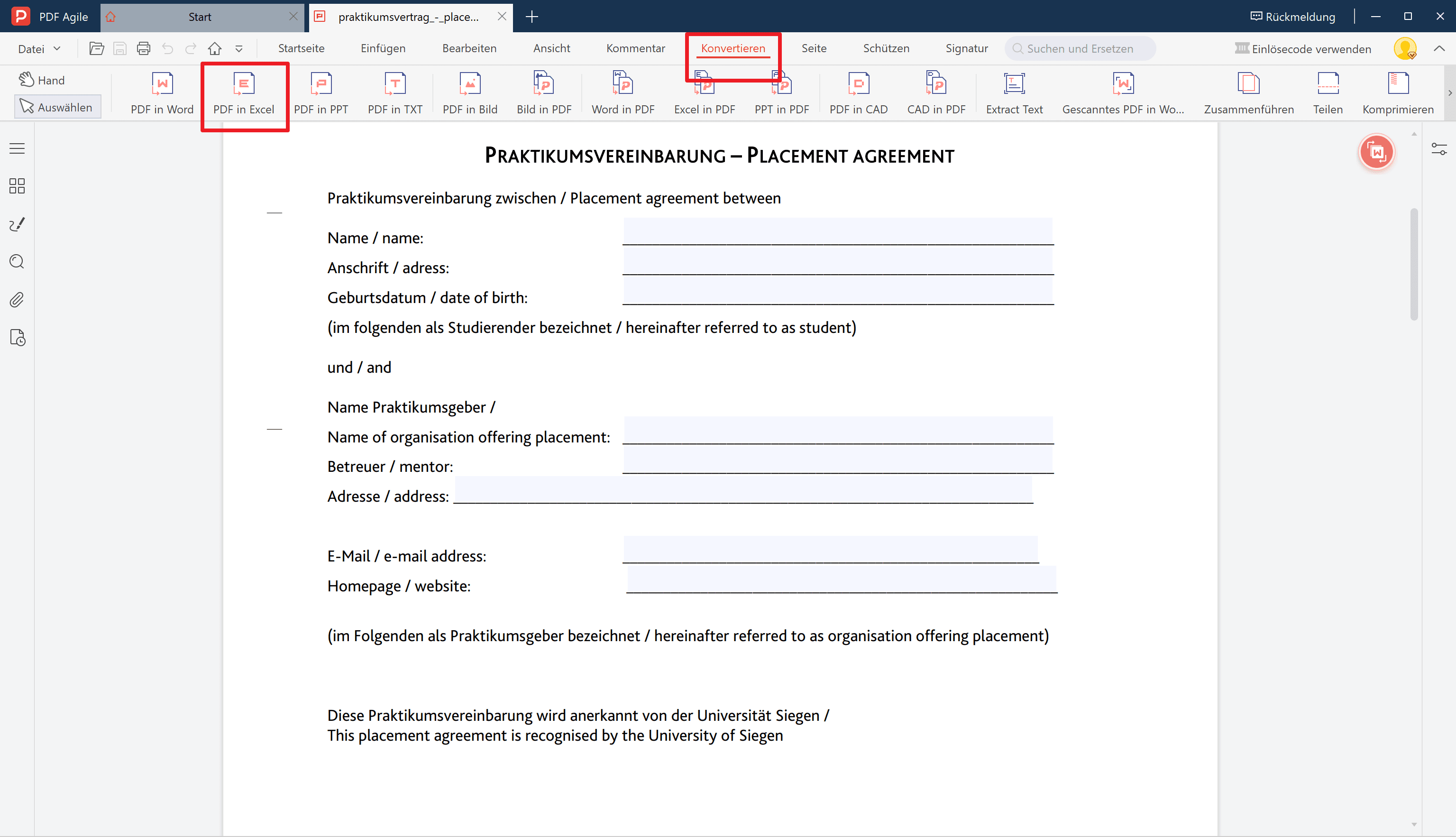This screenshot has width=1456, height=837.
Task: Open the attachments paperclip panel
Action: coord(17,300)
